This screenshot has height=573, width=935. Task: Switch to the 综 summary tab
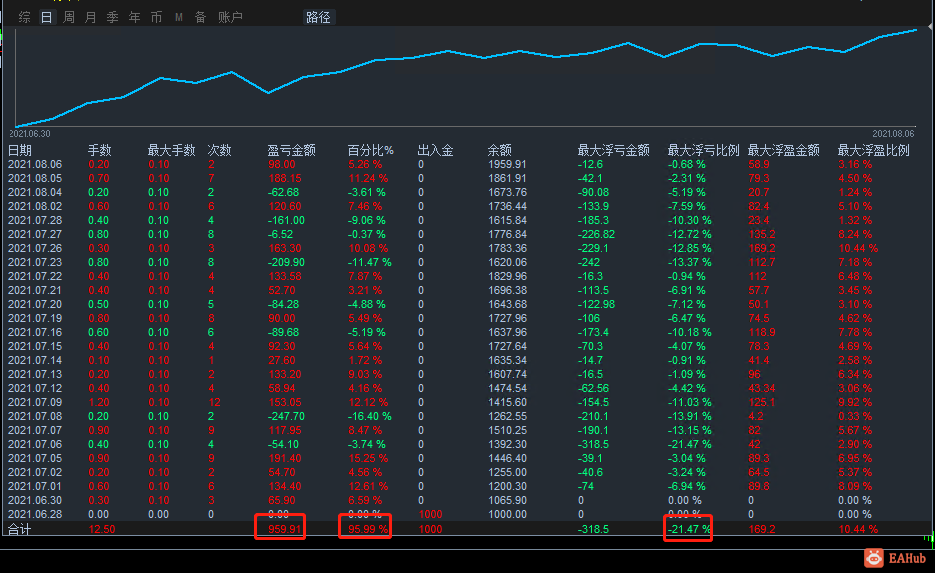pos(24,17)
